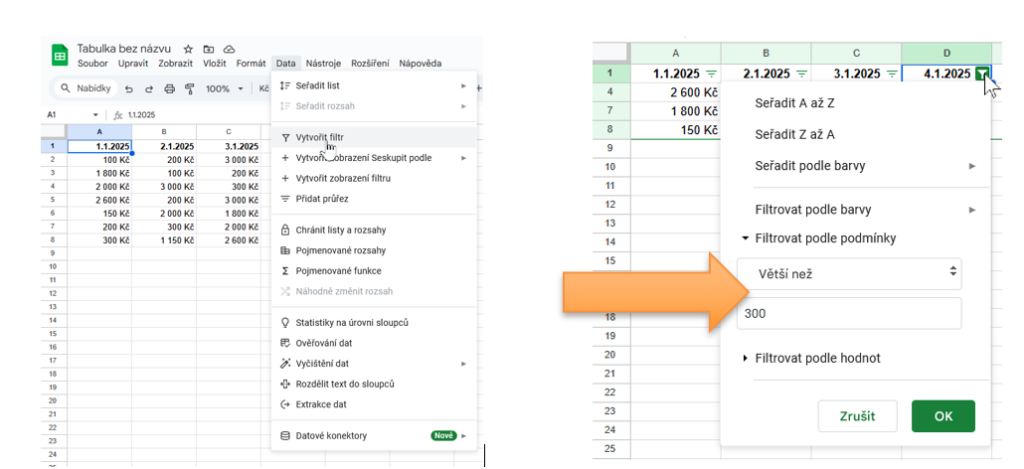Toggle the filter icon in column B header

[x=801, y=74]
